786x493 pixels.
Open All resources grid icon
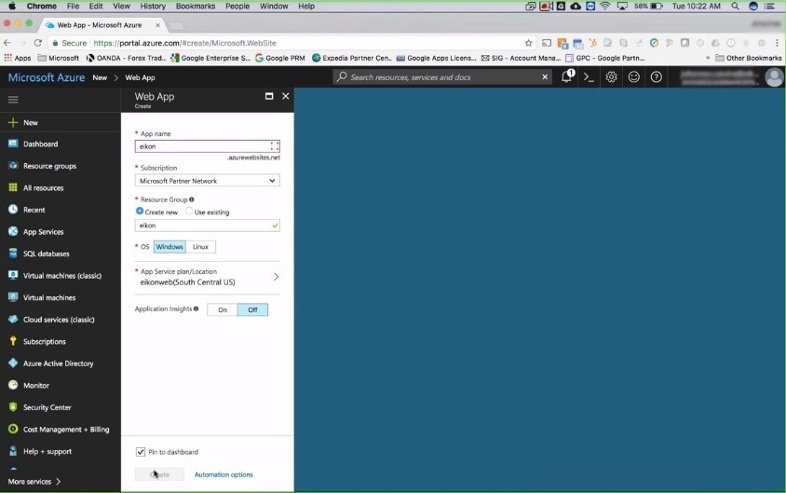(13, 188)
